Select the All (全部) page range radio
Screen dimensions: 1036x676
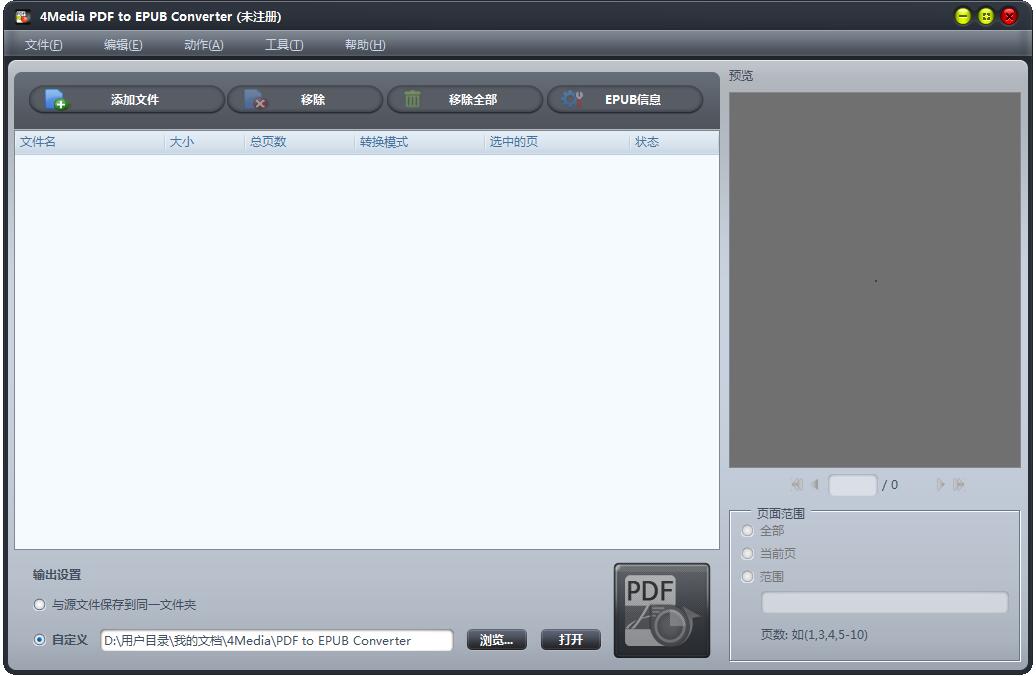(x=747, y=531)
